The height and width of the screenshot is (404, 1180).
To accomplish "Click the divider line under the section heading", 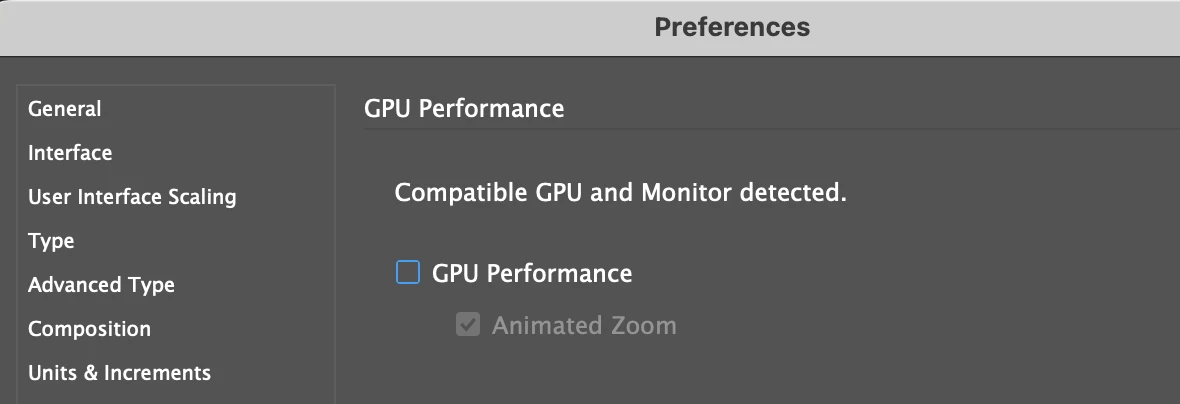I will click(770, 128).
